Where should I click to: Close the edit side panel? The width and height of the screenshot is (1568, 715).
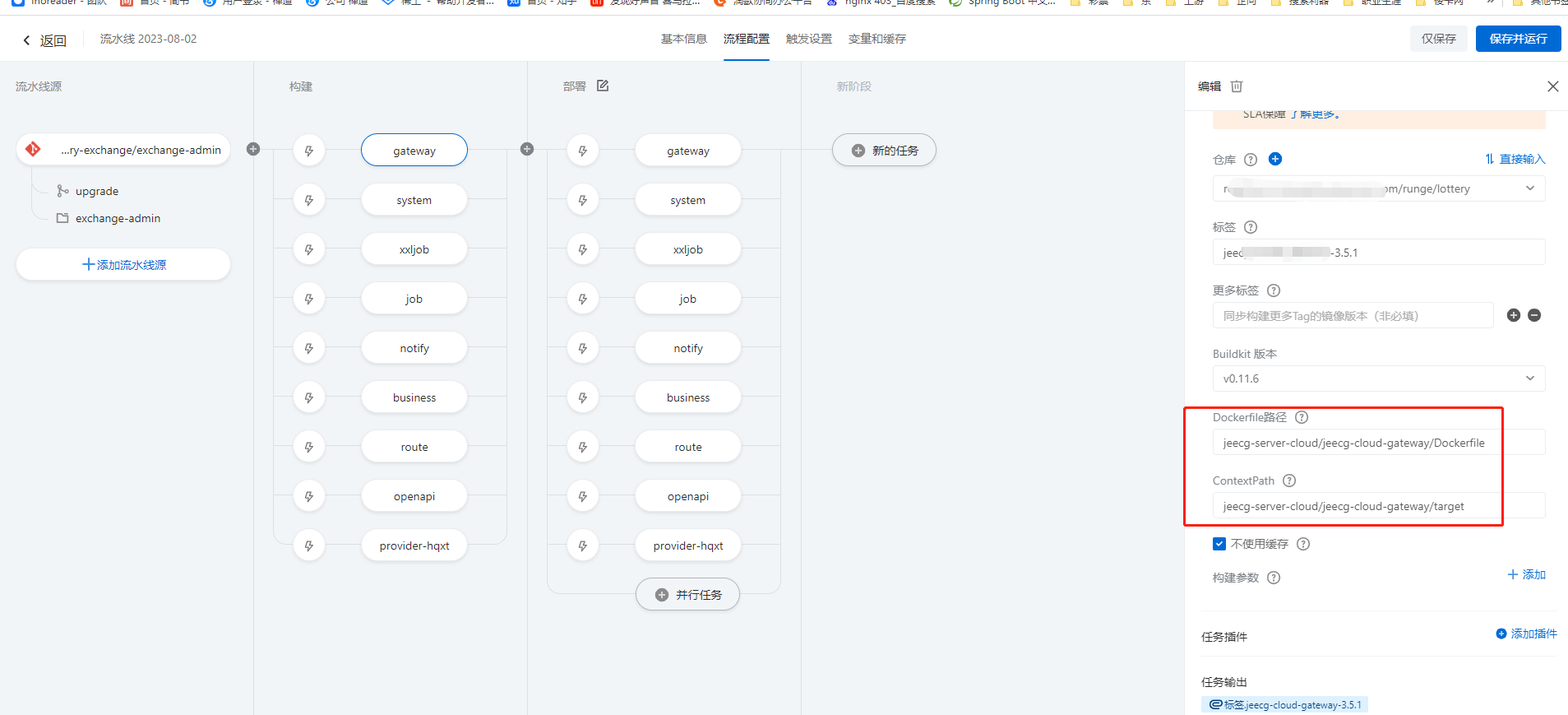1552,86
